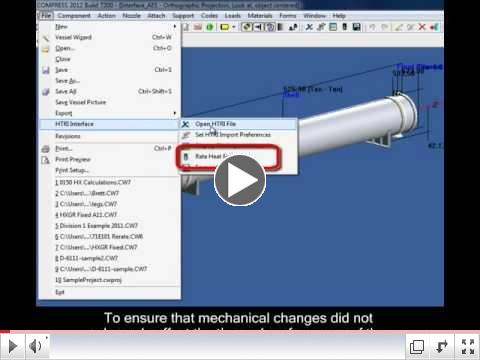This screenshot has height=360, width=480.
Task: Open the Loads menu
Action: pyautogui.click(x=233, y=16)
